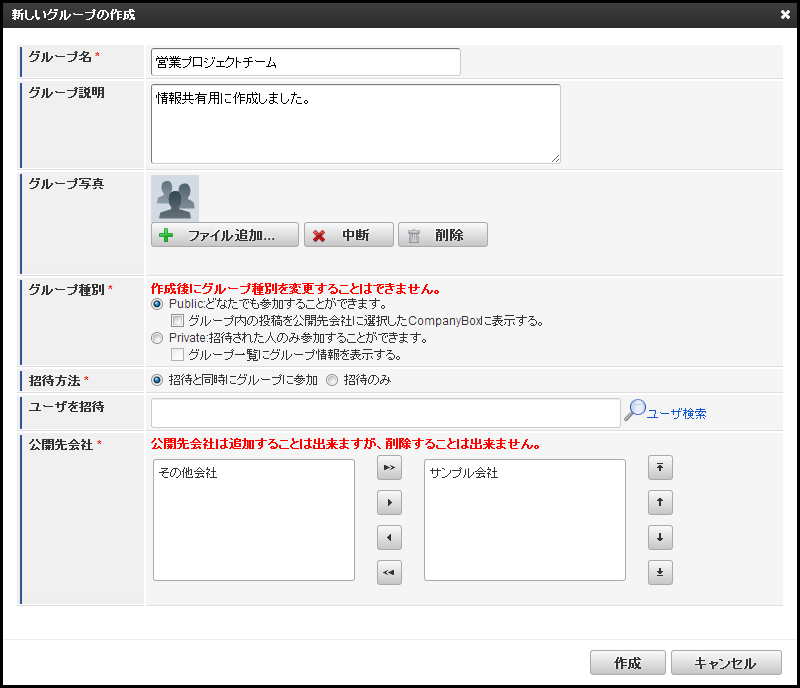The image size is (800, 688).
Task: Focus the グループ名 input field
Action: 306,62
